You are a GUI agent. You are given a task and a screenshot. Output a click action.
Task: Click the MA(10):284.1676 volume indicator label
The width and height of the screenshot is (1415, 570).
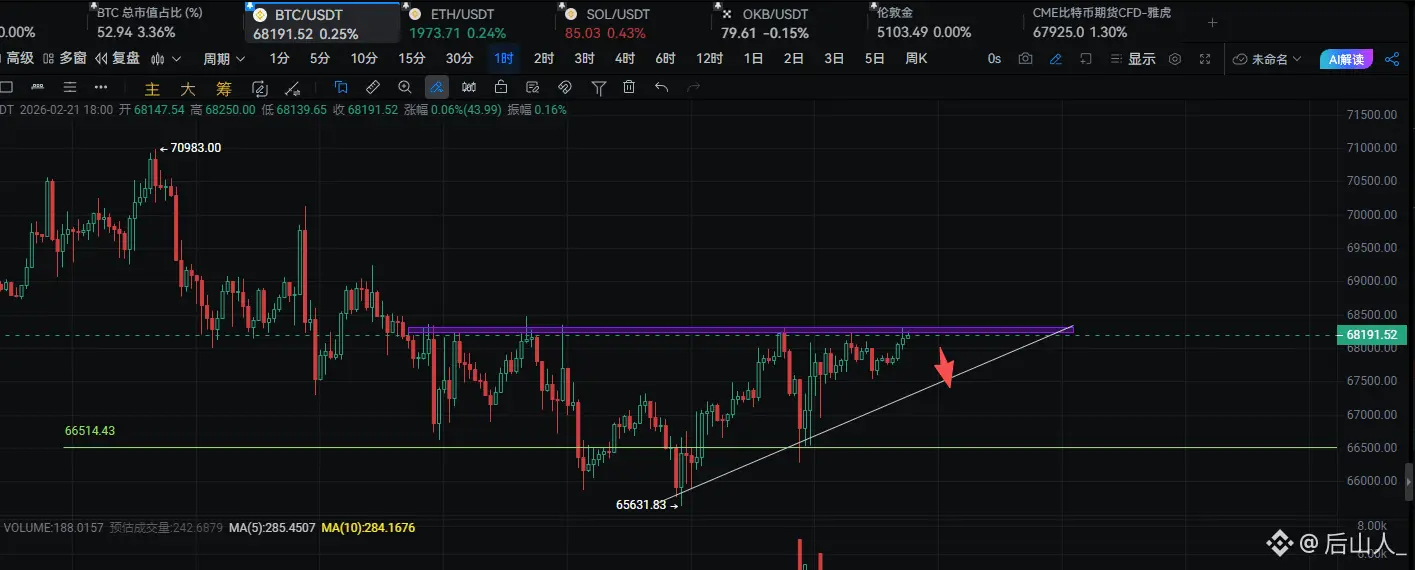368,527
